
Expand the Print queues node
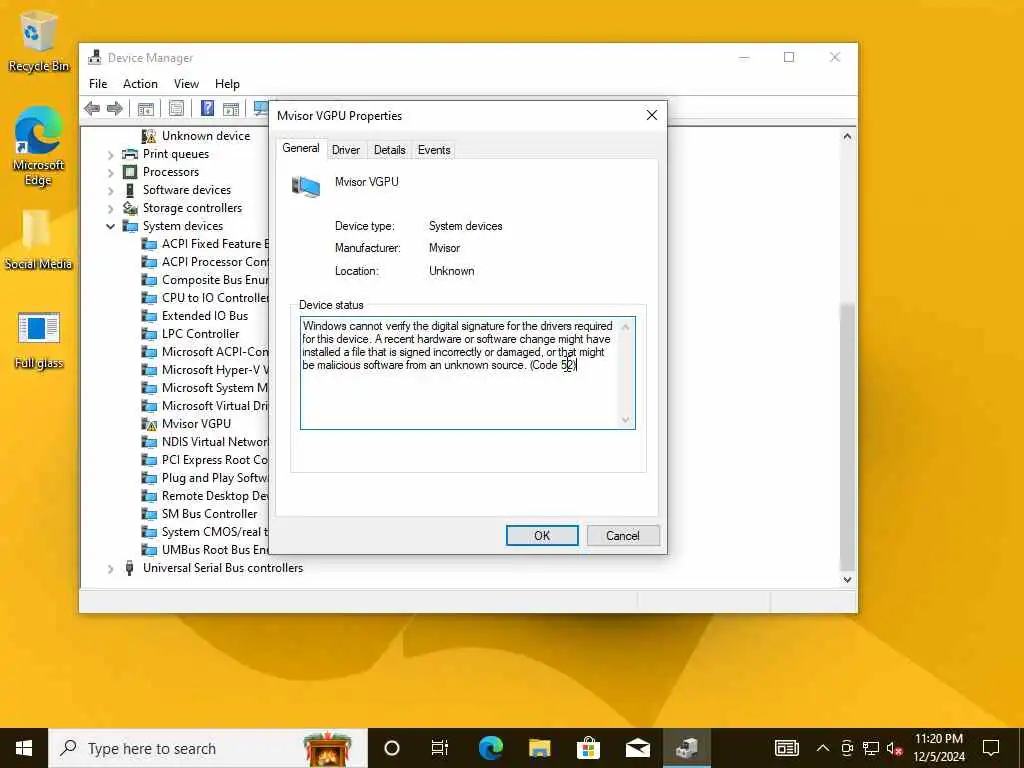pyautogui.click(x=110, y=155)
